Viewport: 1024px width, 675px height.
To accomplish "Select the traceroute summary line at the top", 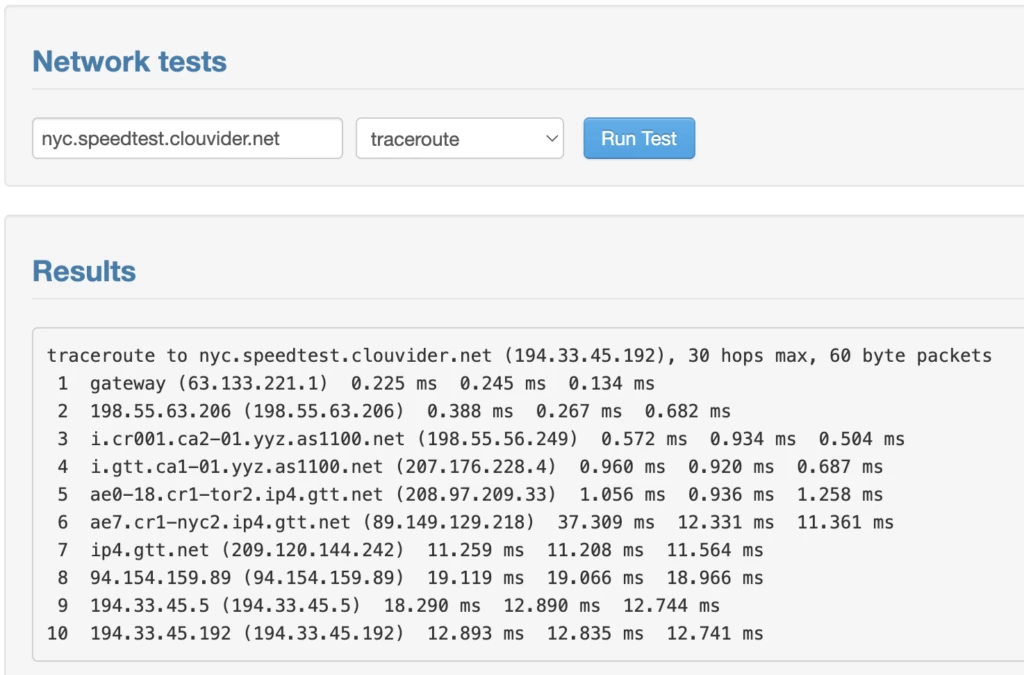I will pyautogui.click(x=518, y=355).
